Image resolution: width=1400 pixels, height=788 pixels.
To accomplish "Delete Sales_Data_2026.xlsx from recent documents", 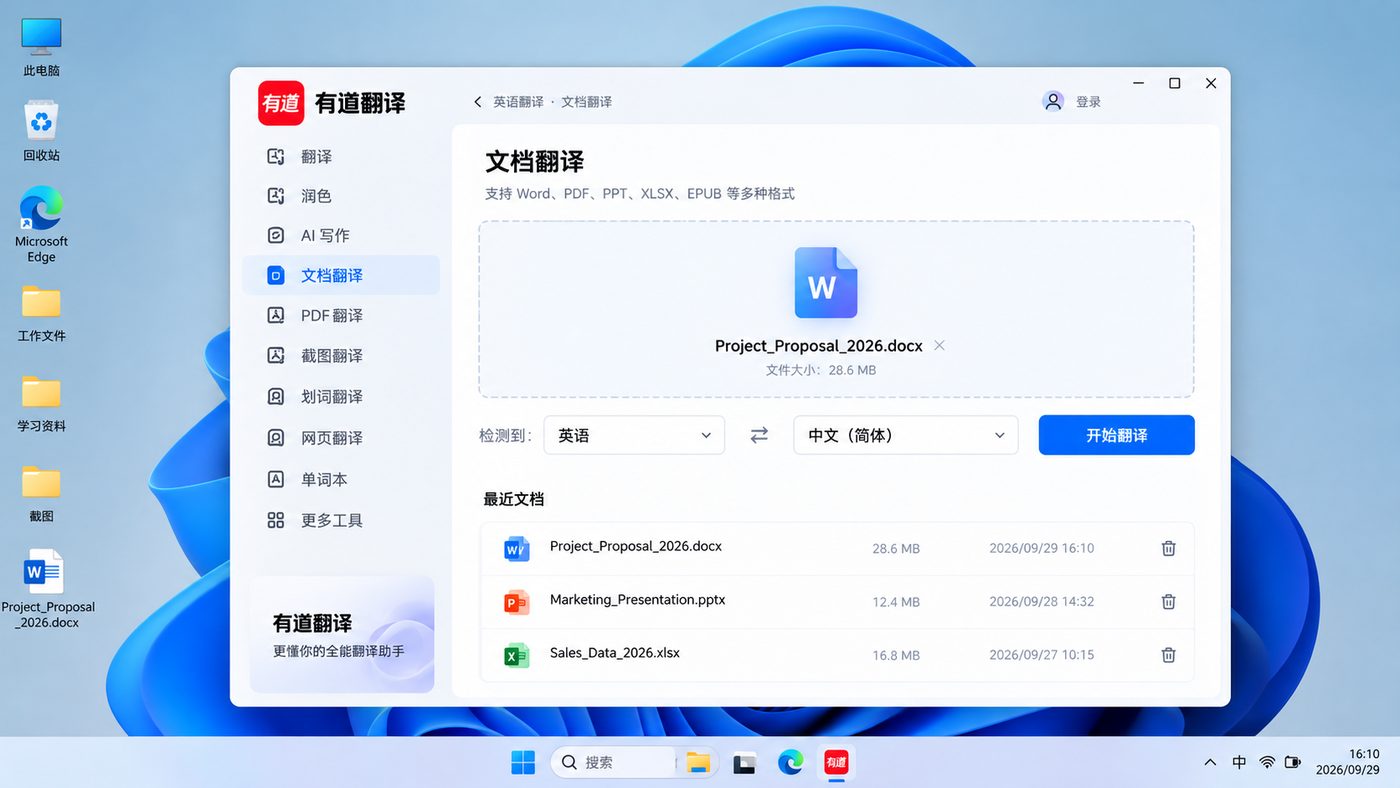I will coord(1168,655).
